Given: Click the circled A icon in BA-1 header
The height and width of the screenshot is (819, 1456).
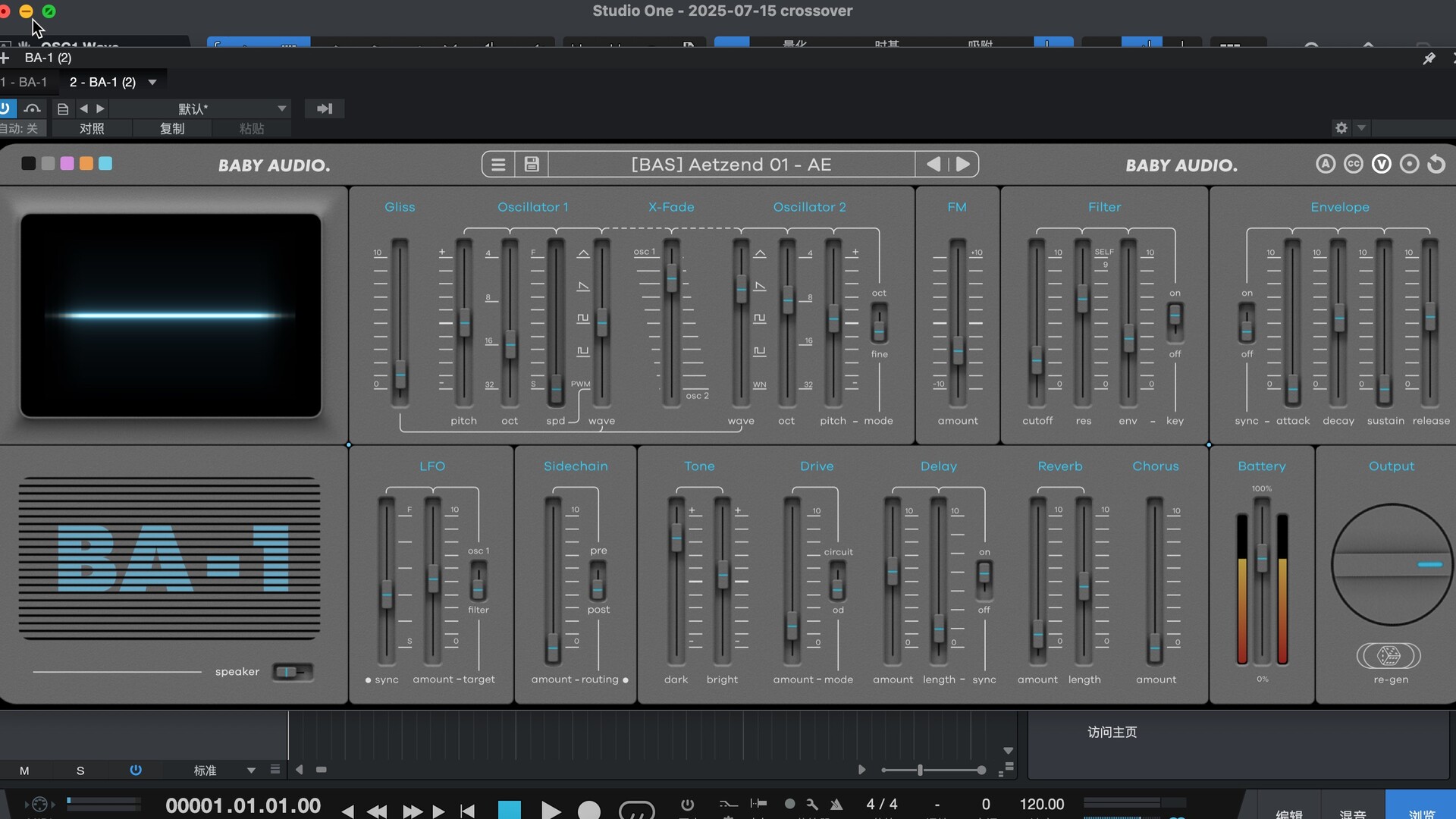Looking at the screenshot, I should point(1325,165).
